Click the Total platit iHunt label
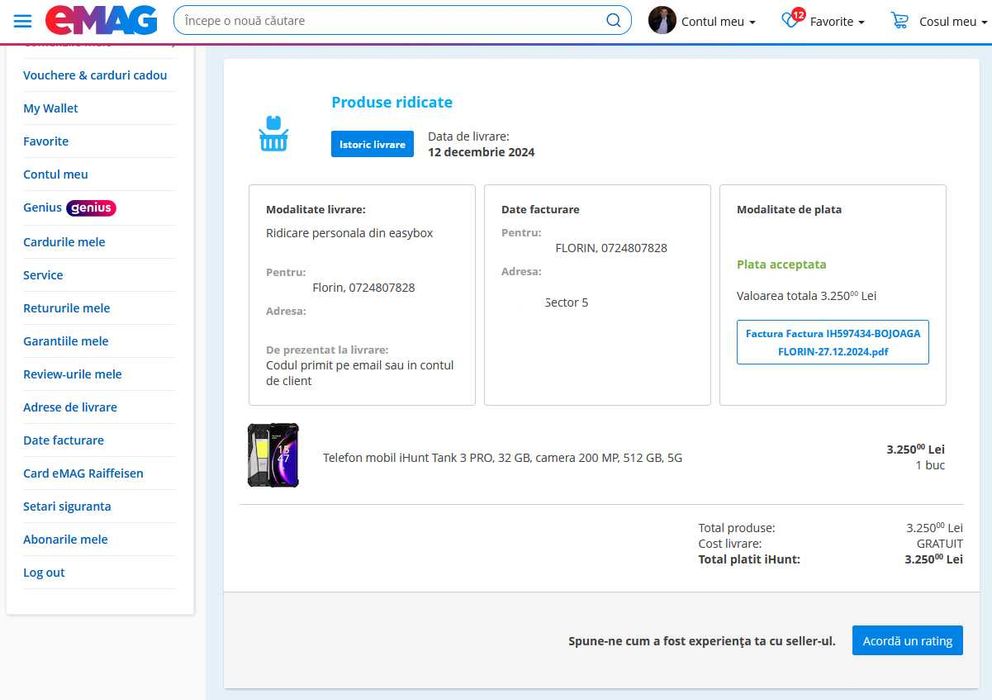 pyautogui.click(x=749, y=559)
